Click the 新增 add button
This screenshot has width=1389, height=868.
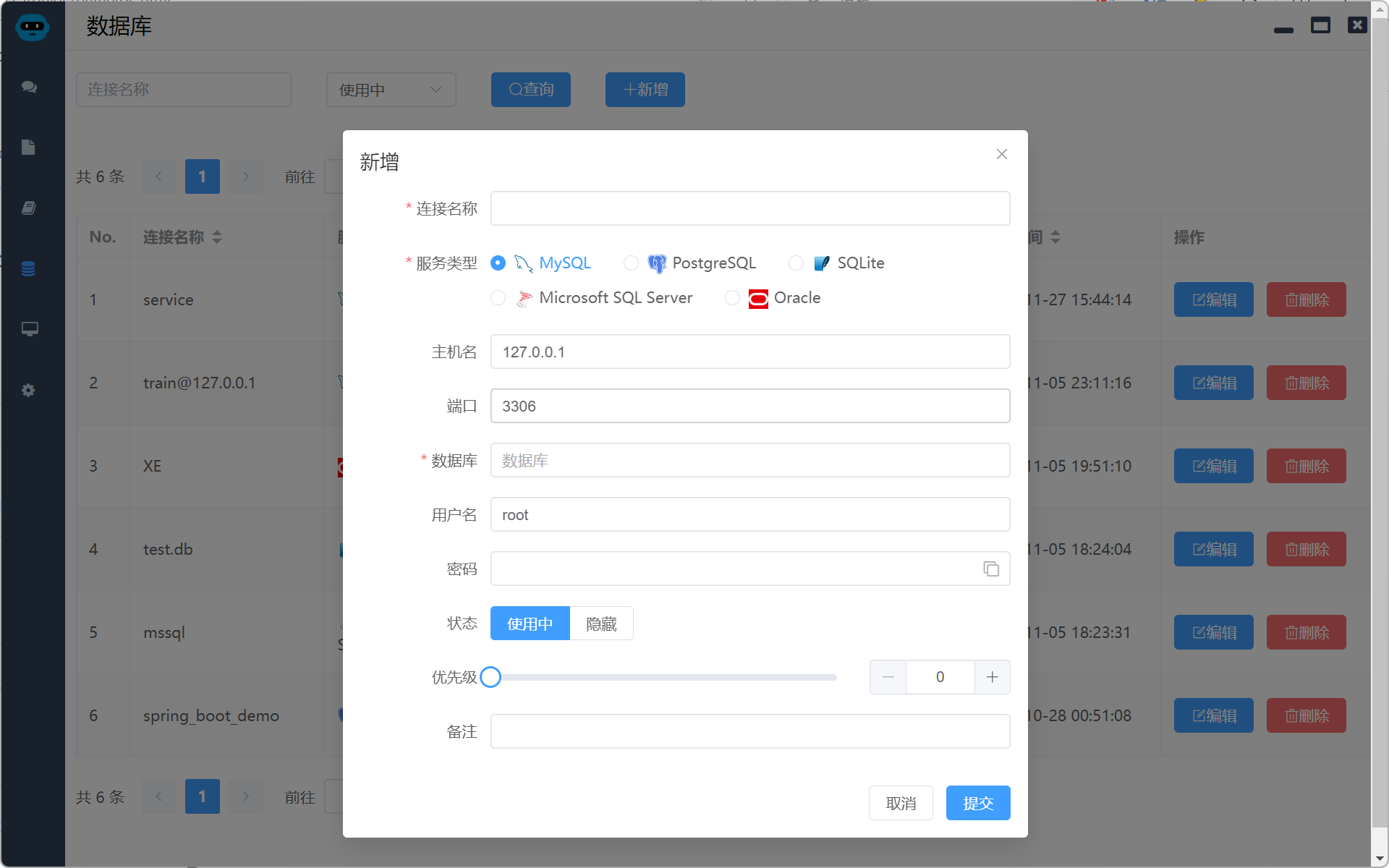point(645,90)
